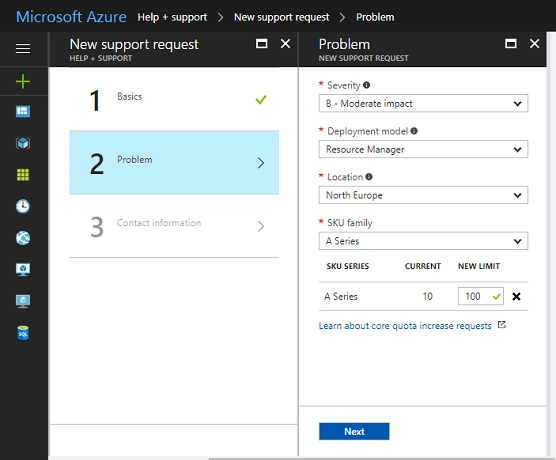The height and width of the screenshot is (460, 556).
Task: Open All resources green grid icon
Action: click(x=23, y=174)
